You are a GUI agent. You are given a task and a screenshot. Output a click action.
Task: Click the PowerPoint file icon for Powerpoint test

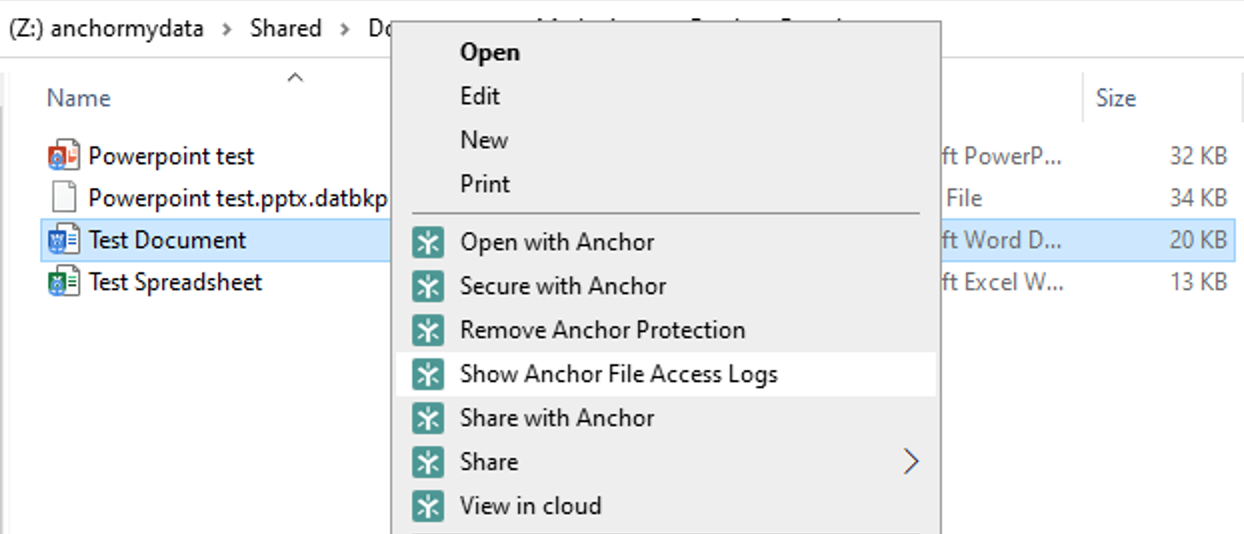tap(63, 157)
